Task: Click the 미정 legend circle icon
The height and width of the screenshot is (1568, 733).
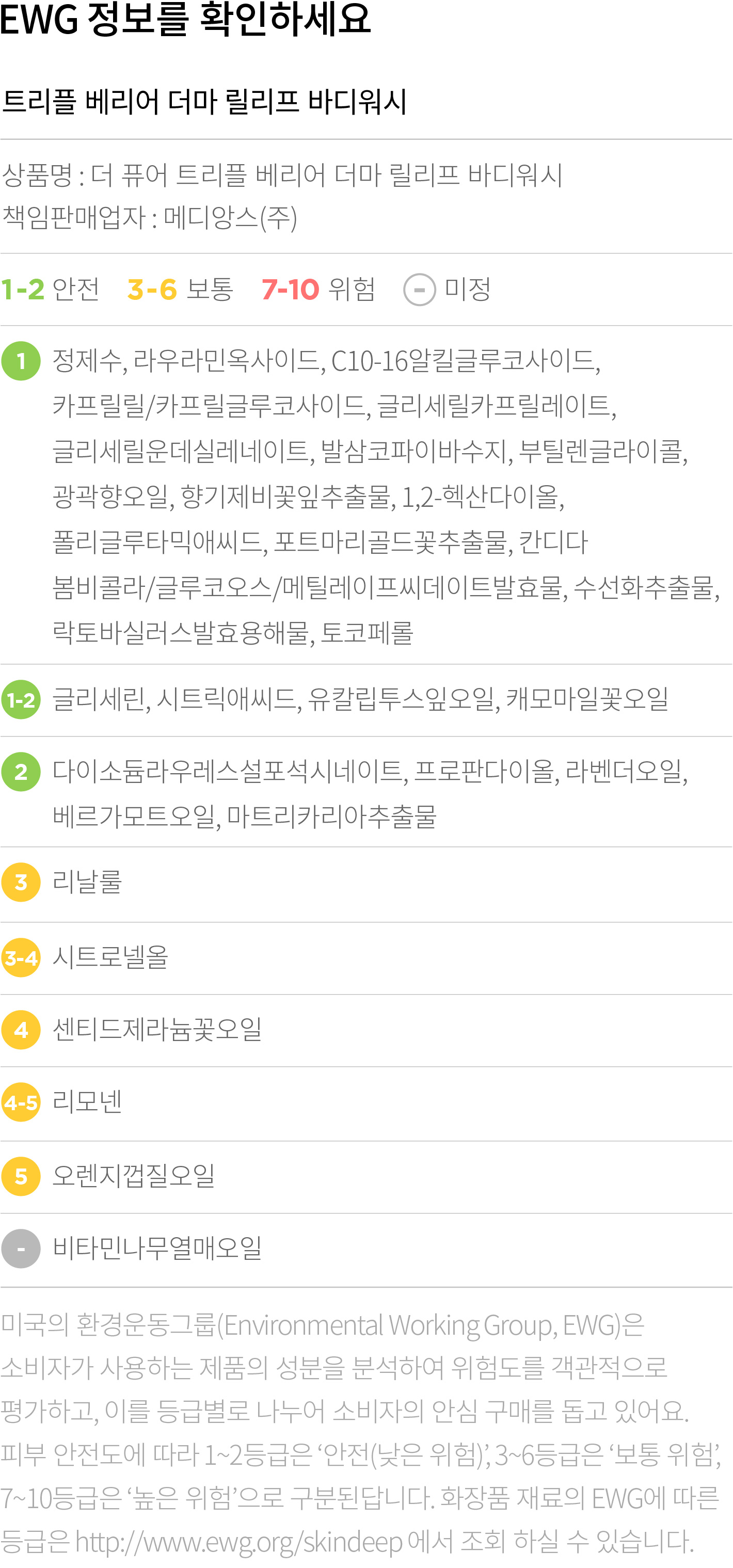Action: pyautogui.click(x=420, y=290)
